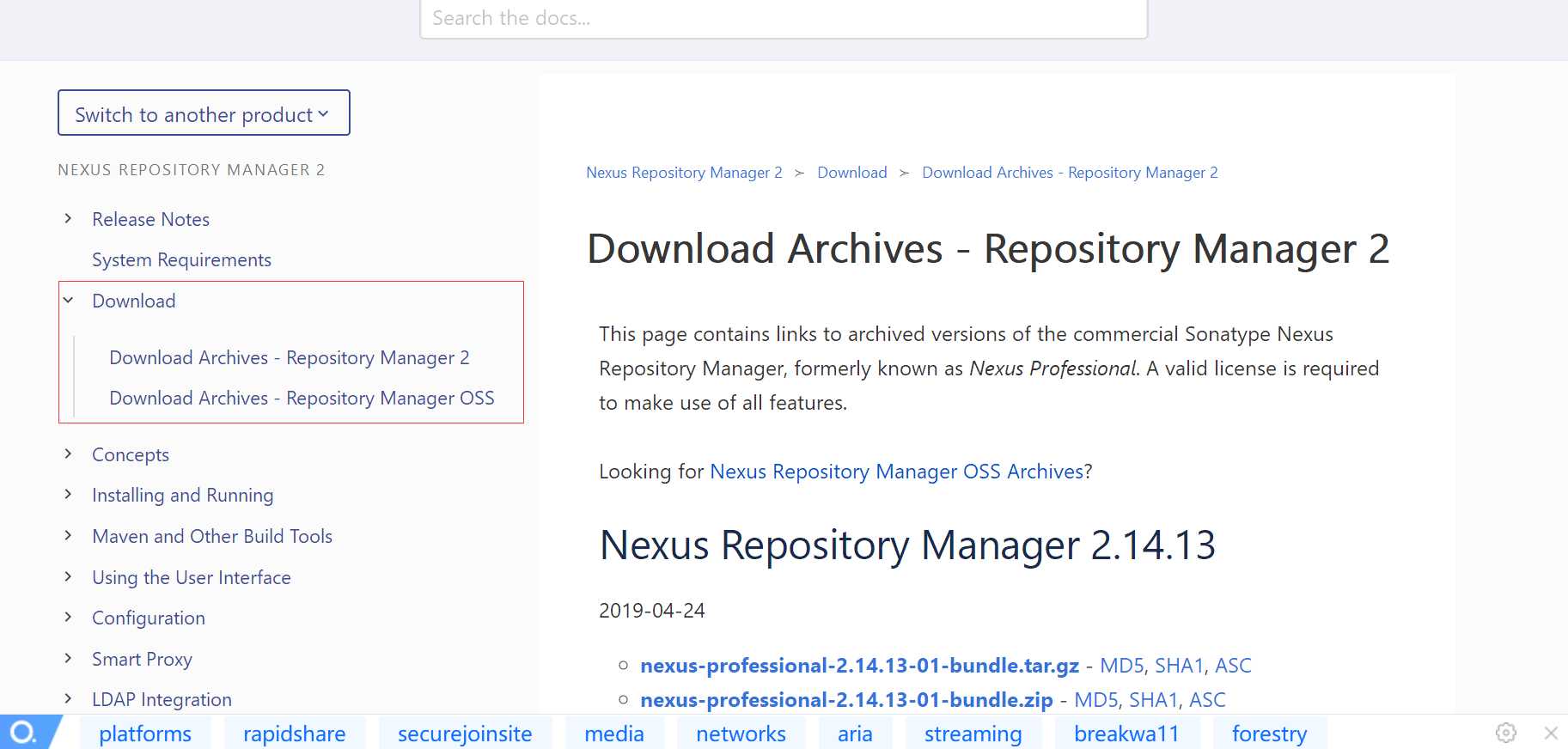Select the platforms suggestion
Viewport: 1568px width, 749px height.
(145, 734)
